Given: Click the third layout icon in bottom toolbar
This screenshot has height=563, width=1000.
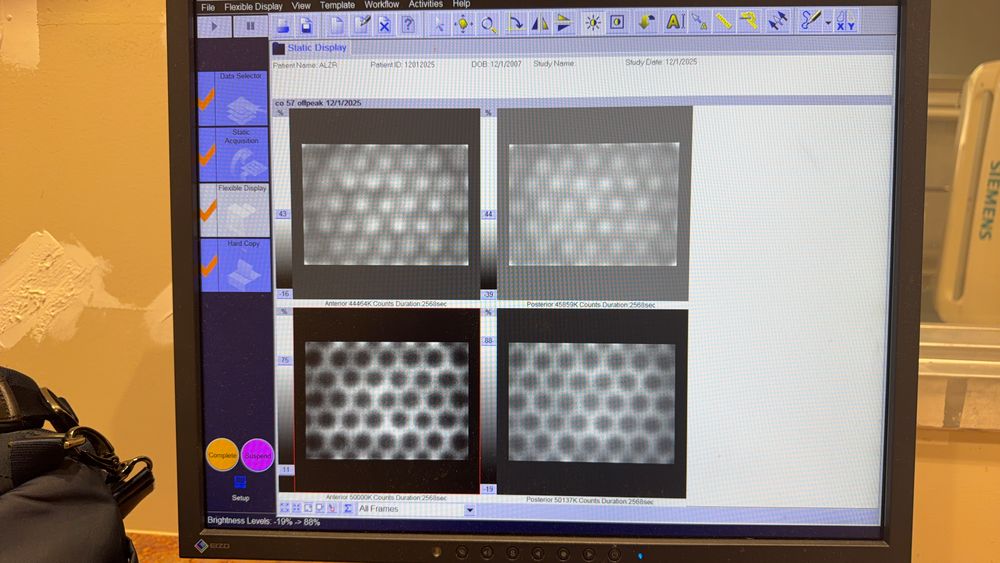Looking at the screenshot, I should [x=309, y=508].
